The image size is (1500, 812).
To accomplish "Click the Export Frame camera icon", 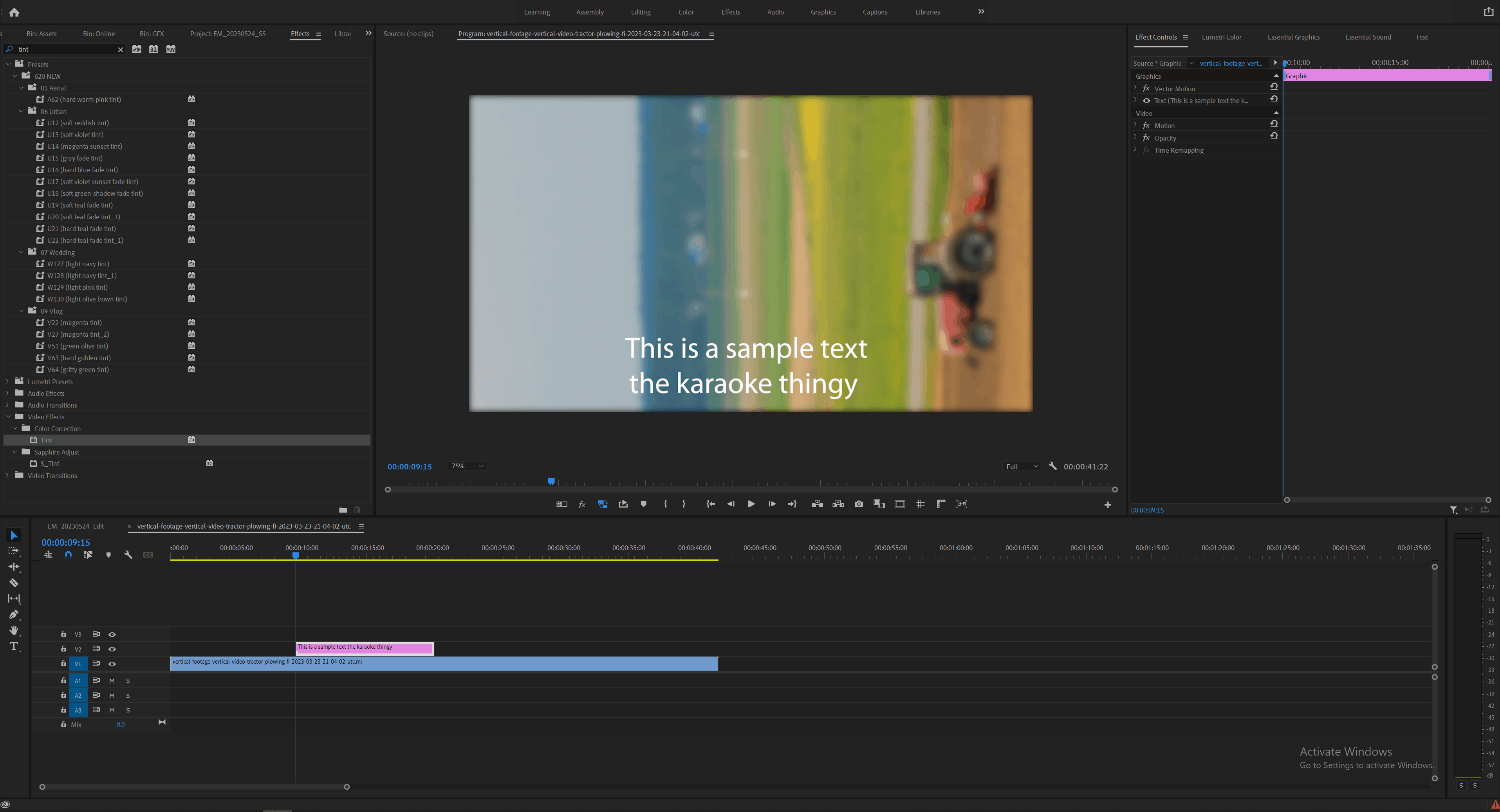I will (x=858, y=504).
